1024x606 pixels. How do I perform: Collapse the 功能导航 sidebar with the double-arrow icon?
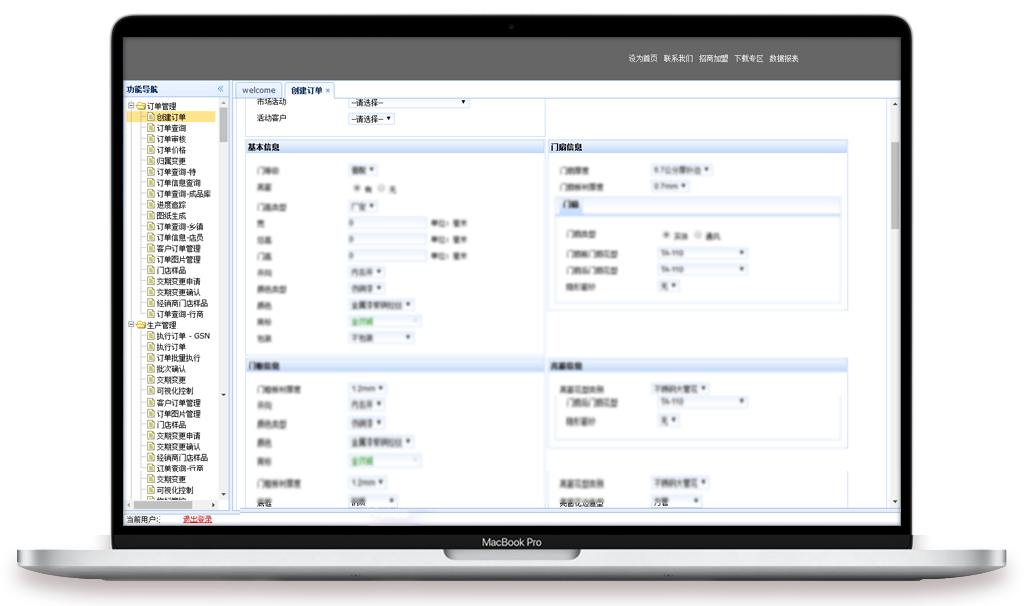pyautogui.click(x=220, y=89)
